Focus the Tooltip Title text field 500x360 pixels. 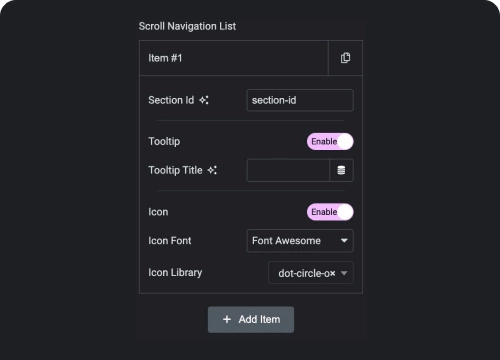tap(288, 170)
